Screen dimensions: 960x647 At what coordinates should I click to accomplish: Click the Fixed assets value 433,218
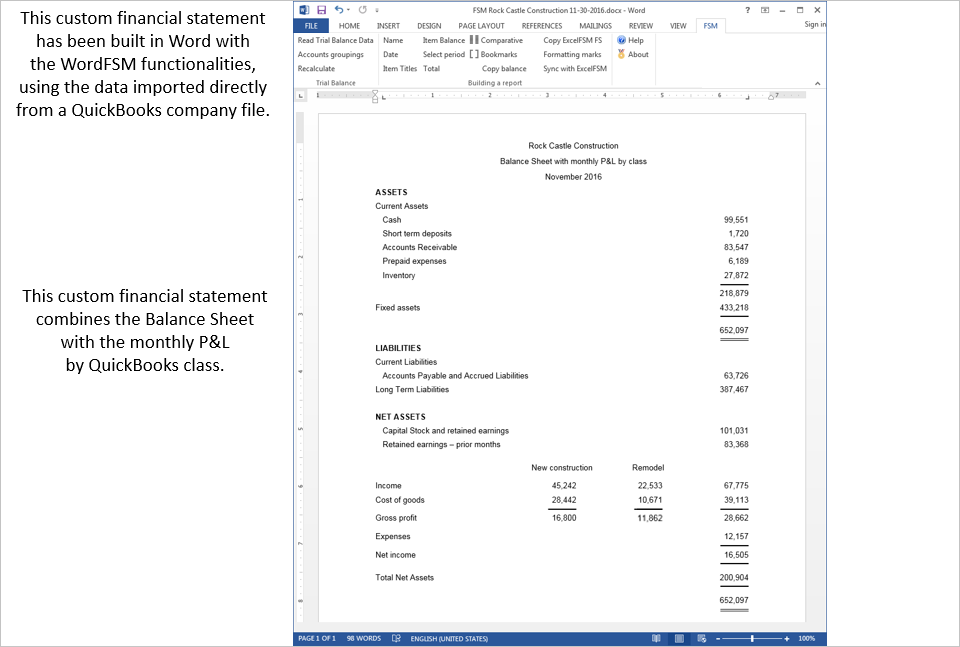coord(734,308)
